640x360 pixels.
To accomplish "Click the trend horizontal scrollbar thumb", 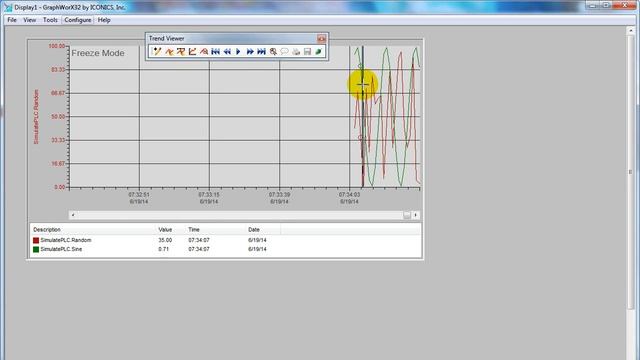I will coord(407,215).
